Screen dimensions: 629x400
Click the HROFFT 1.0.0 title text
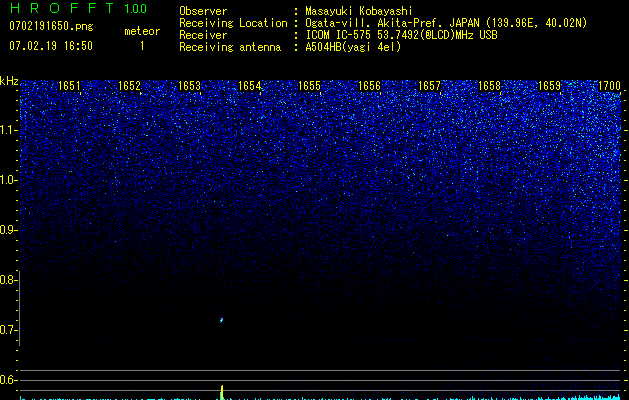(78, 8)
